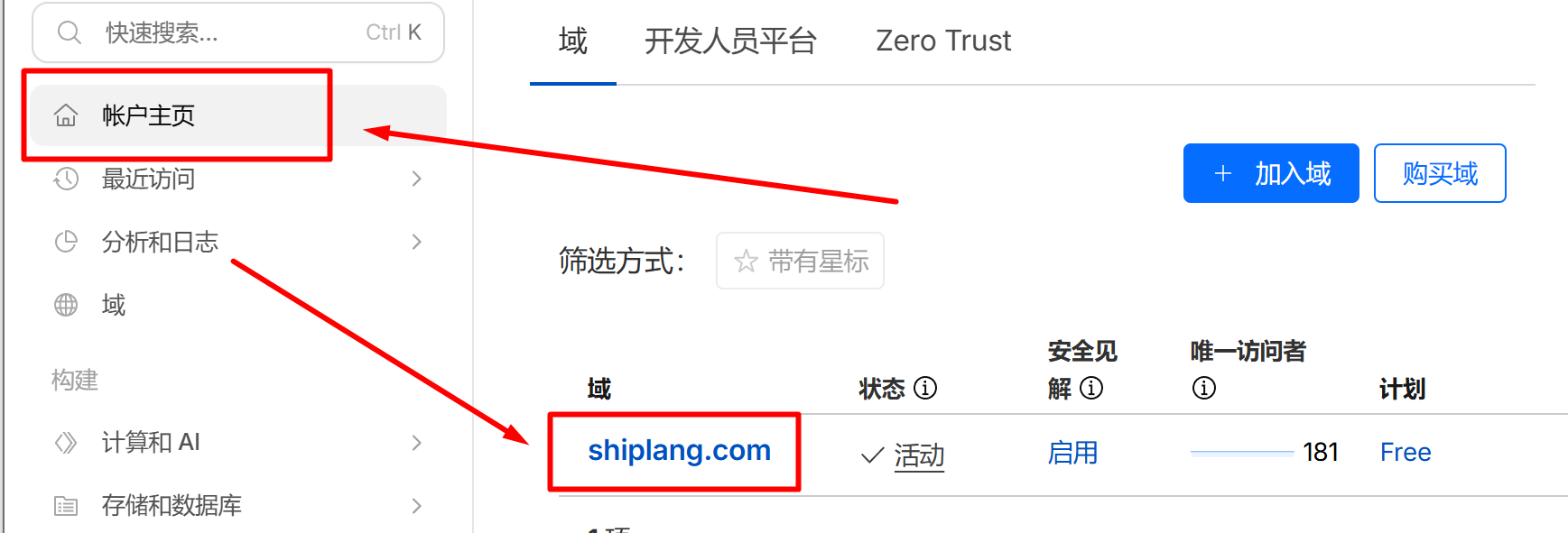The height and width of the screenshot is (533, 1568).
Task: Expand the 最近访问 chevron
Action: pos(416,179)
